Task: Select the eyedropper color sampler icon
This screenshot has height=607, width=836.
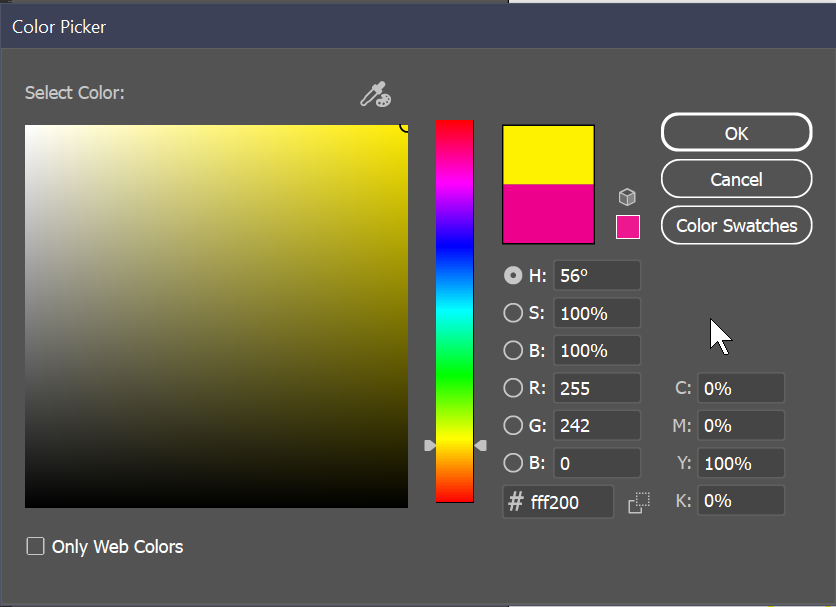Action: [374, 94]
